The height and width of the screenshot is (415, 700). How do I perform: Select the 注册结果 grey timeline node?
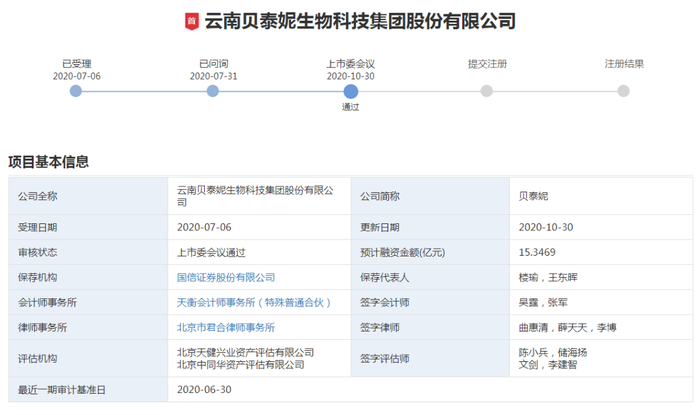tap(624, 91)
